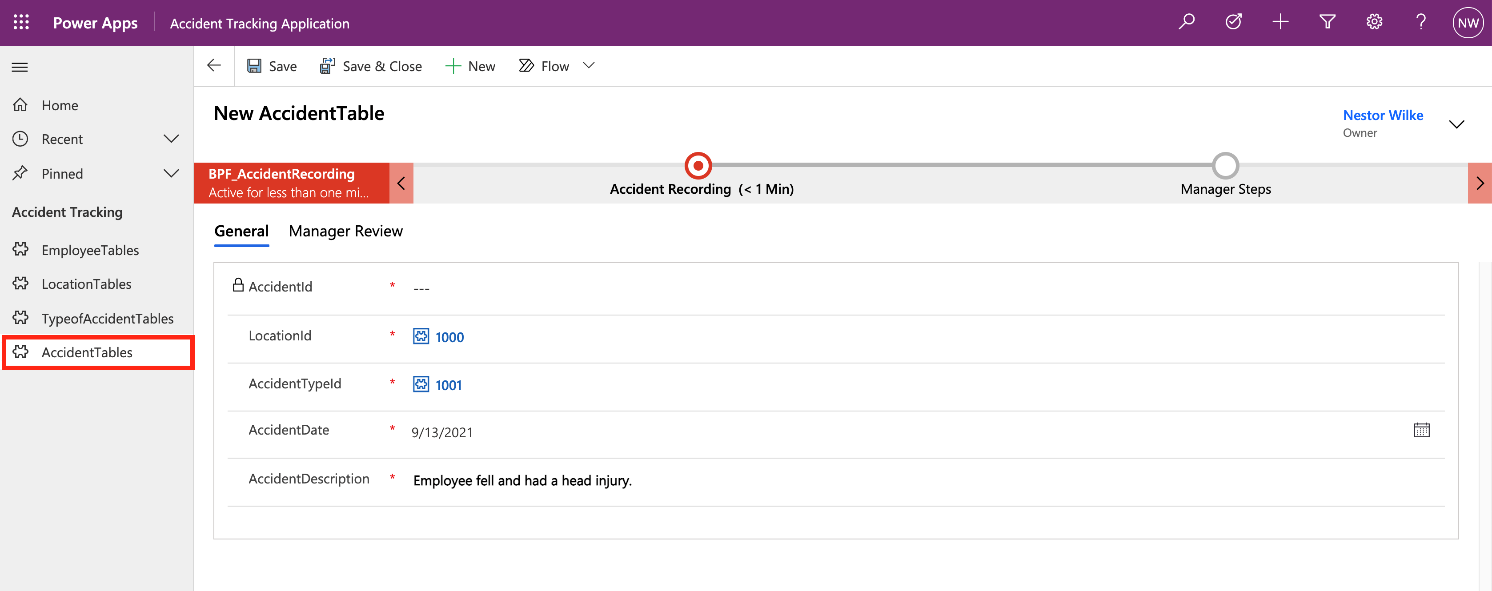This screenshot has height=591, width=1492.
Task: Click the Save & Close button
Action: 371,66
